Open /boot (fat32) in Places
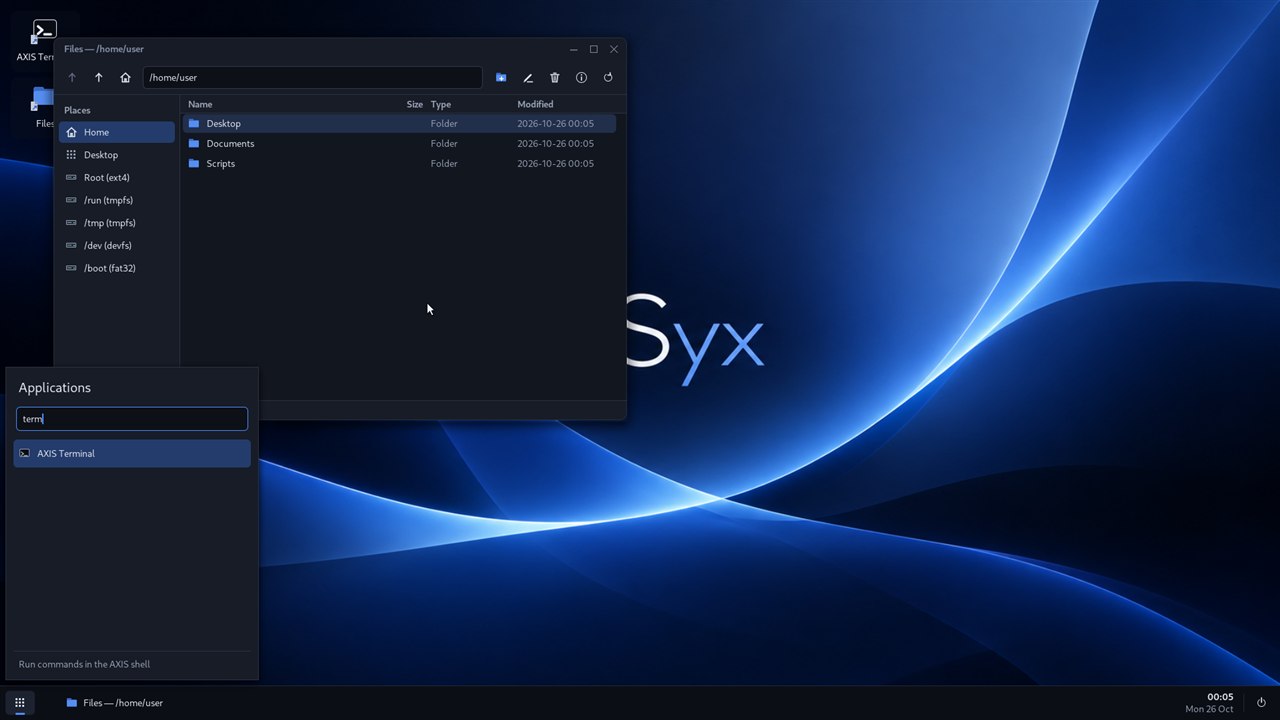This screenshot has height=720, width=1280. click(x=117, y=268)
